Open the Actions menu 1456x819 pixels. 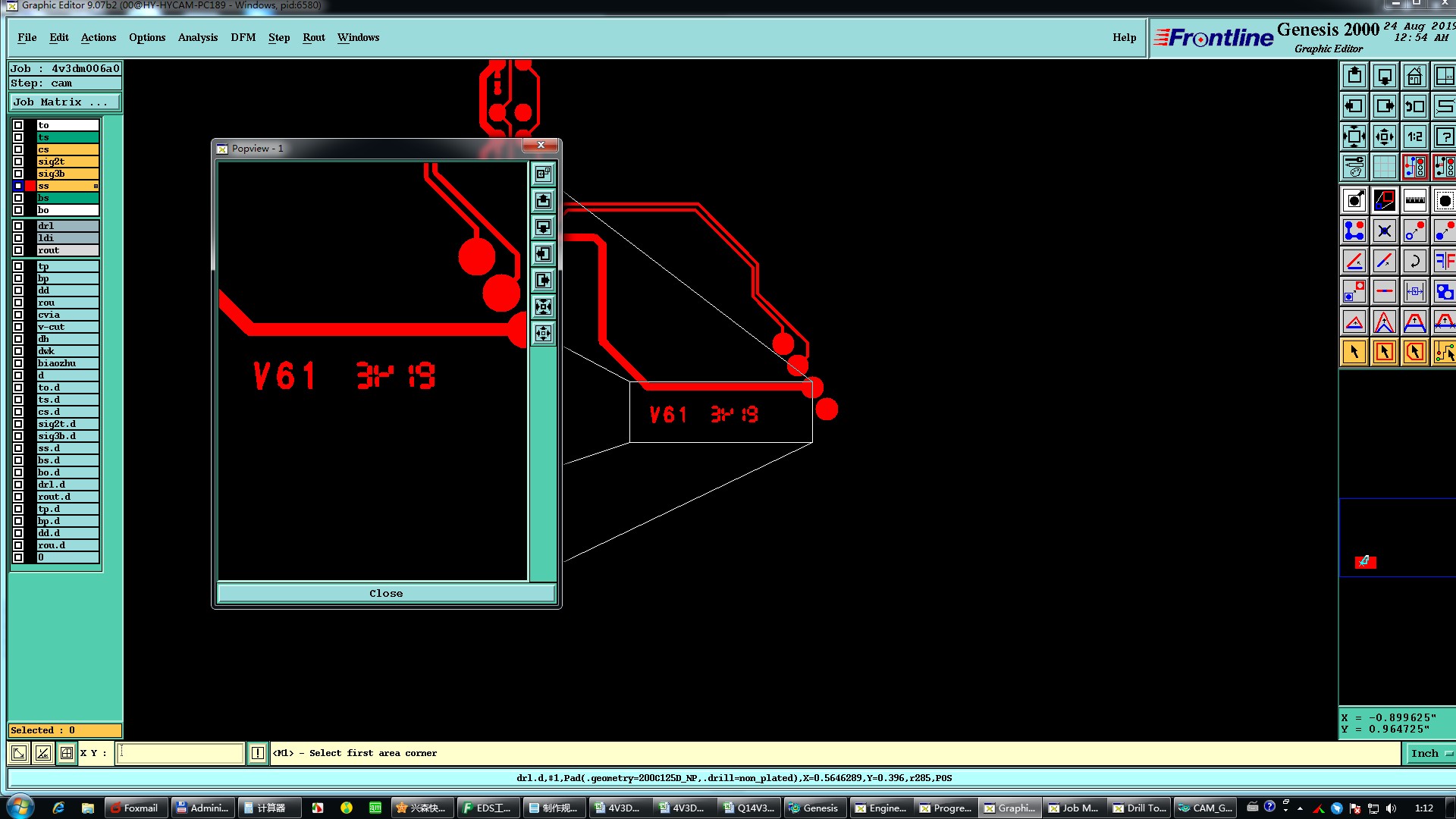coord(99,37)
